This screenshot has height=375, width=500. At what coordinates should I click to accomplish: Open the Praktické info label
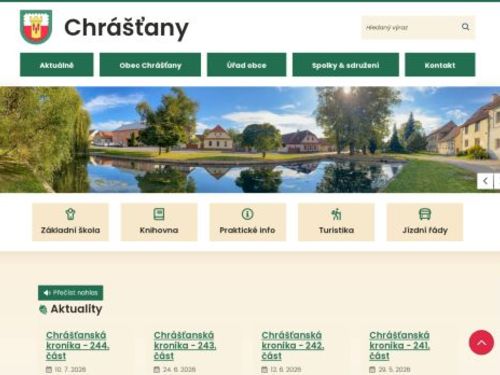click(x=247, y=230)
